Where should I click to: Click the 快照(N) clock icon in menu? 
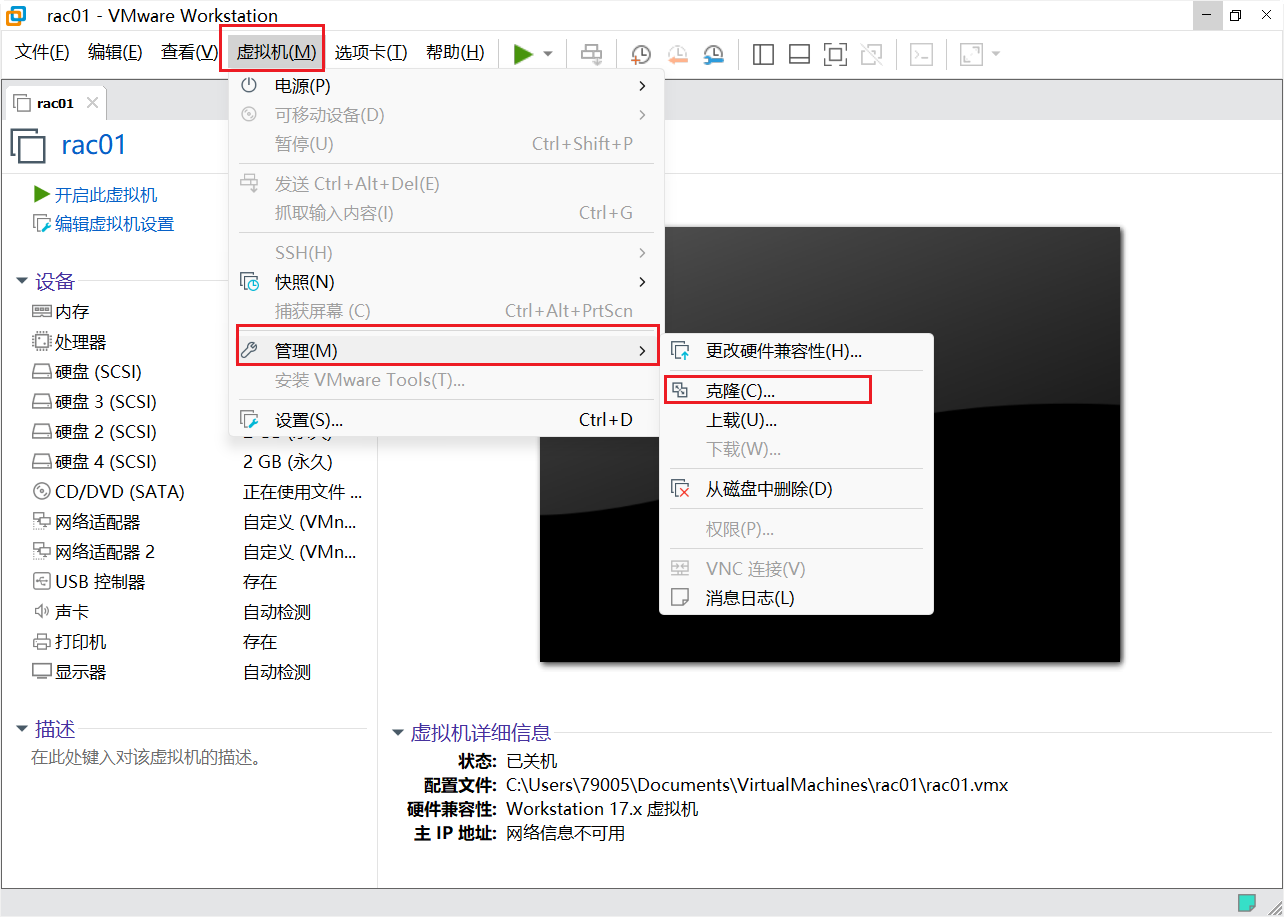coord(250,282)
